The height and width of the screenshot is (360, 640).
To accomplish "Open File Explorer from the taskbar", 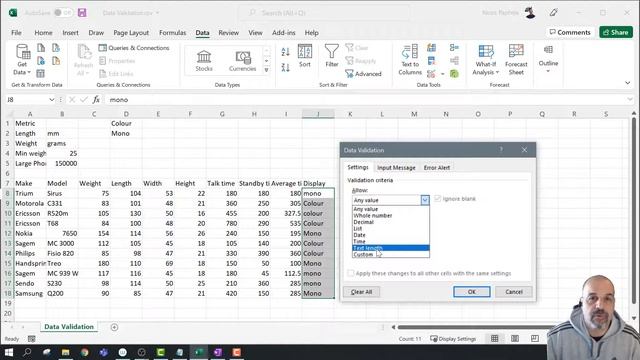I will (x=65, y=352).
